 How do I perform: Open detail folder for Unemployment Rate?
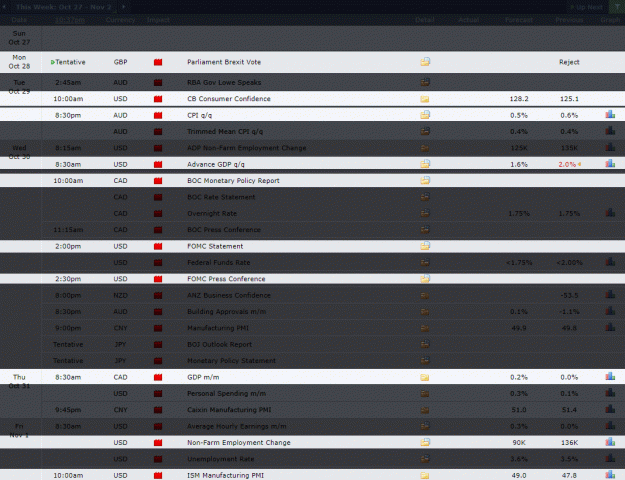tap(425, 459)
